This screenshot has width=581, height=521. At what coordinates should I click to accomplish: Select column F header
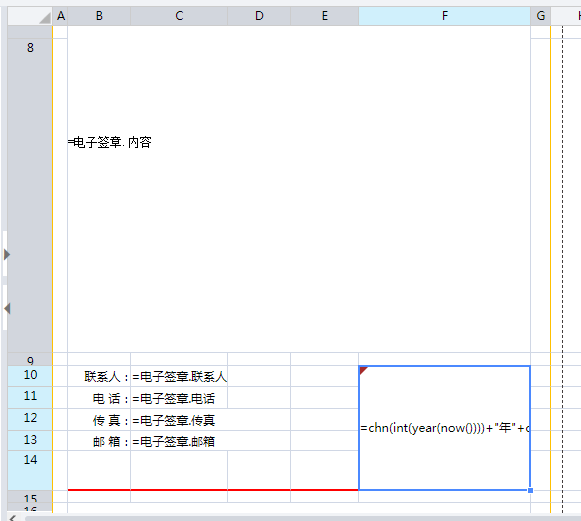pos(444,16)
